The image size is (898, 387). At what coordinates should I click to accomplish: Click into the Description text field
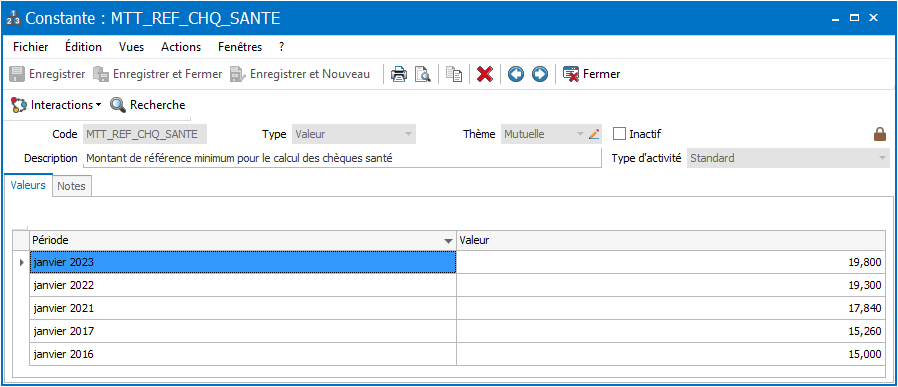[x=342, y=159]
